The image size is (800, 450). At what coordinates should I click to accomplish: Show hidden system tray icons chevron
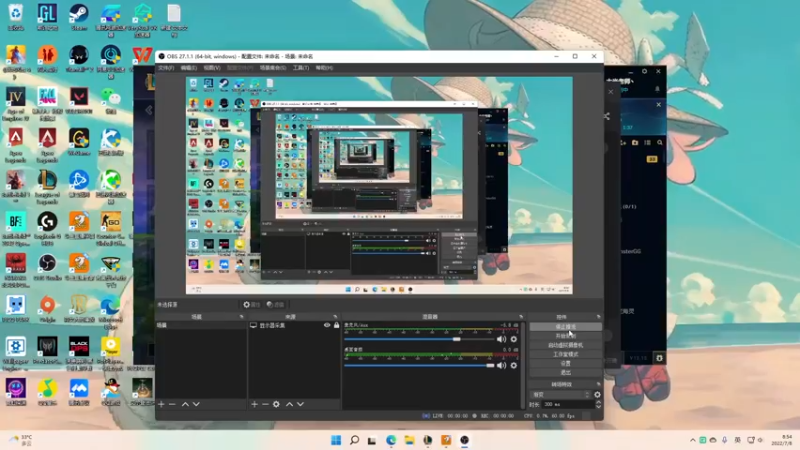tap(692, 440)
